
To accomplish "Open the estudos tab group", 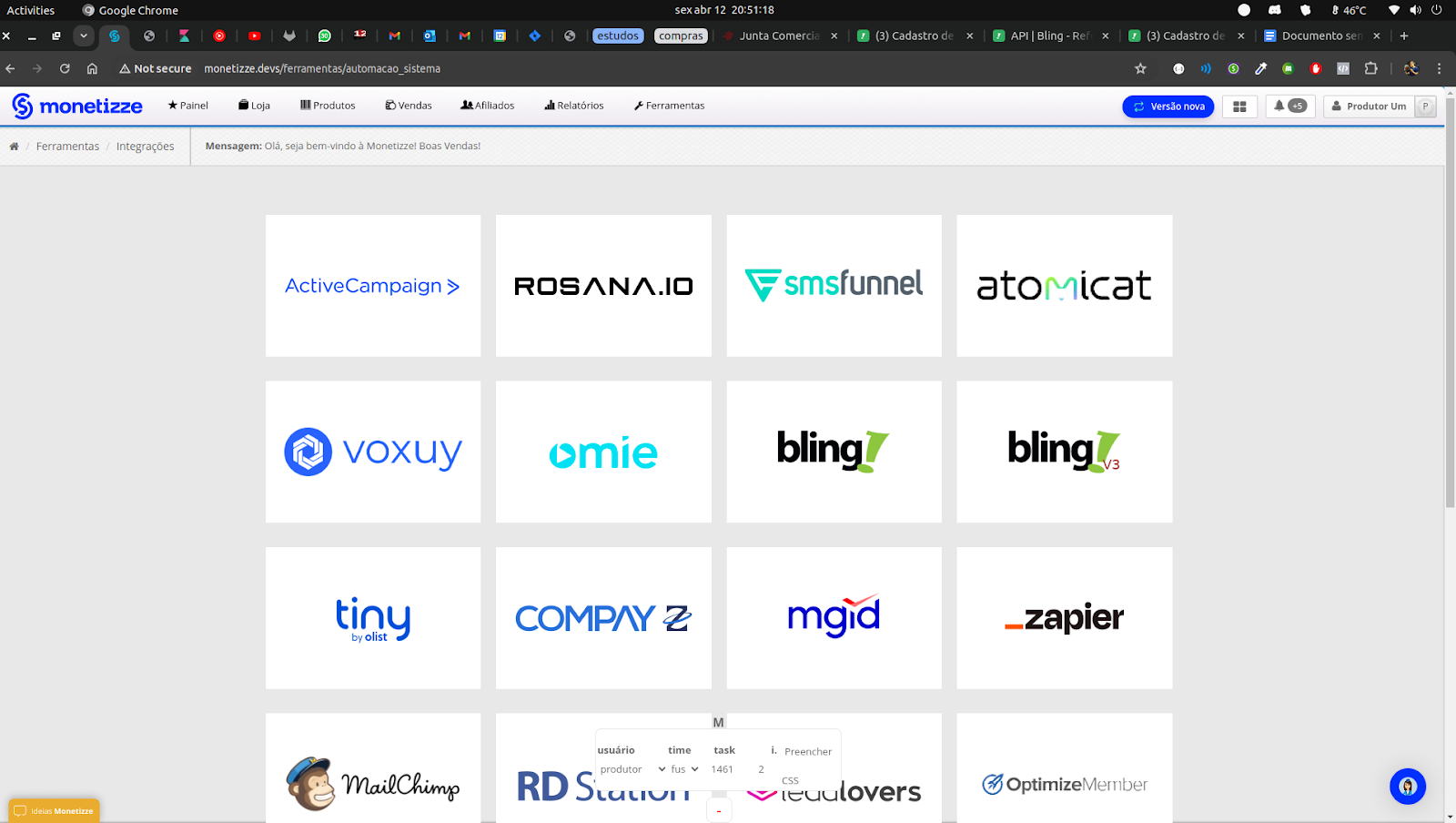I will tap(618, 36).
